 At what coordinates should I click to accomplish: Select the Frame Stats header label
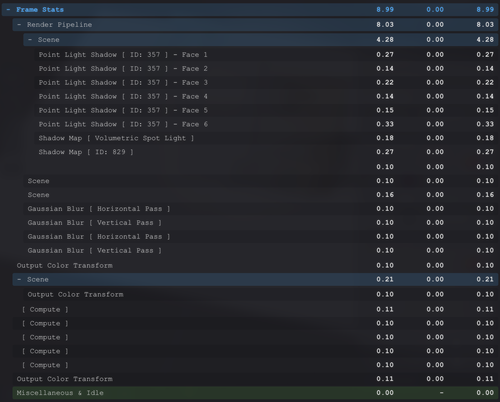(x=40, y=10)
